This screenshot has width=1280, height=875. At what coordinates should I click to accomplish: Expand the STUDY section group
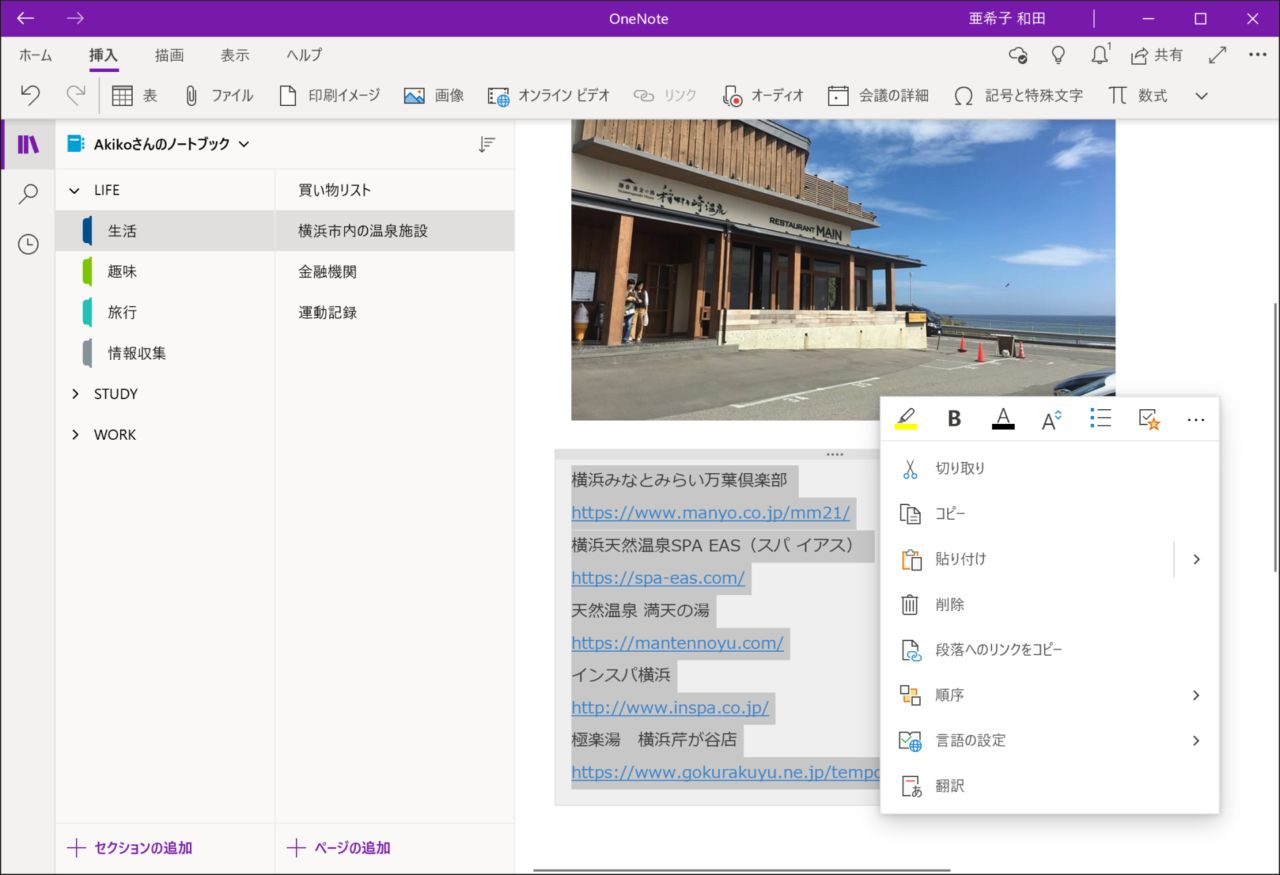(x=75, y=394)
